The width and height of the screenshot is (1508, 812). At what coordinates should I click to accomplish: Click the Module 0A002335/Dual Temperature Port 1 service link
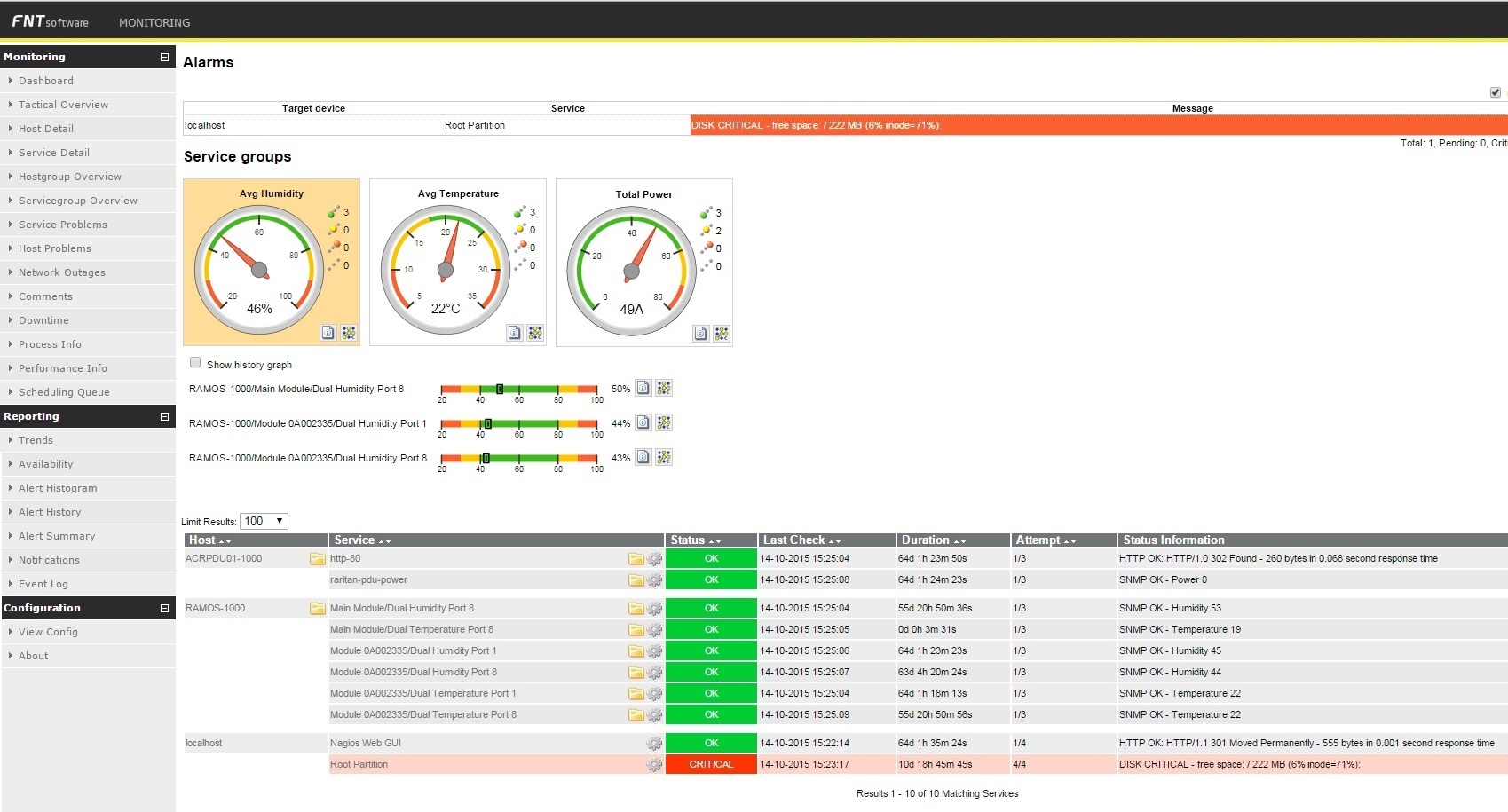coord(422,694)
